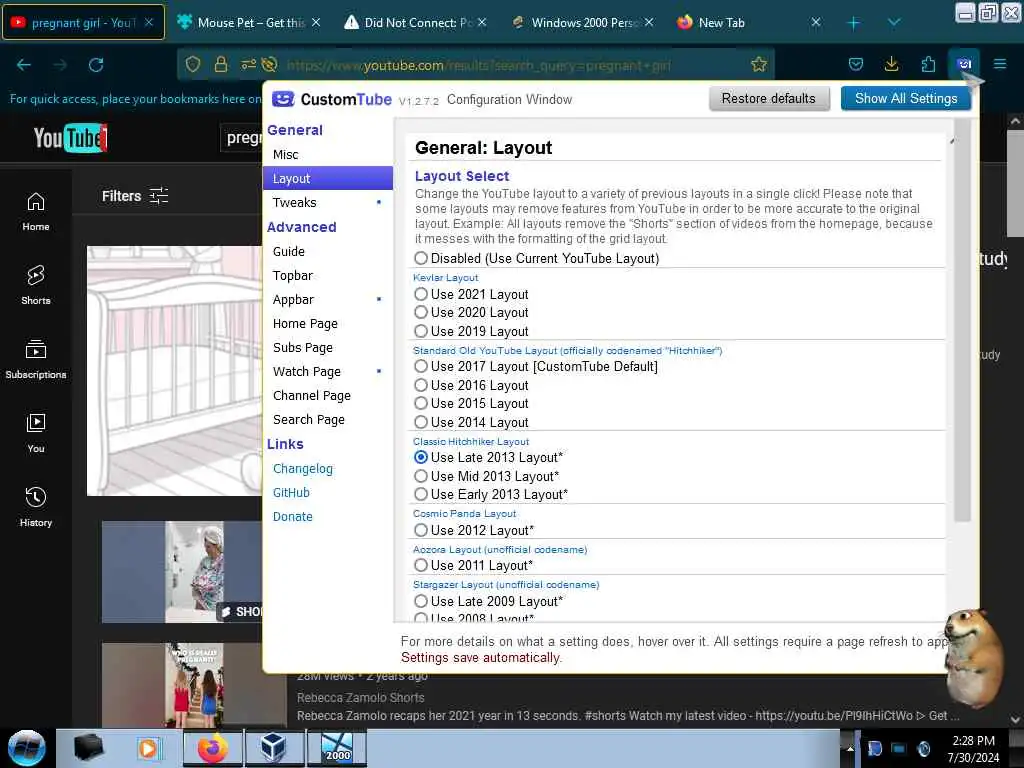Click the Show All Settings button
Image resolution: width=1024 pixels, height=768 pixels.
pos(906,99)
